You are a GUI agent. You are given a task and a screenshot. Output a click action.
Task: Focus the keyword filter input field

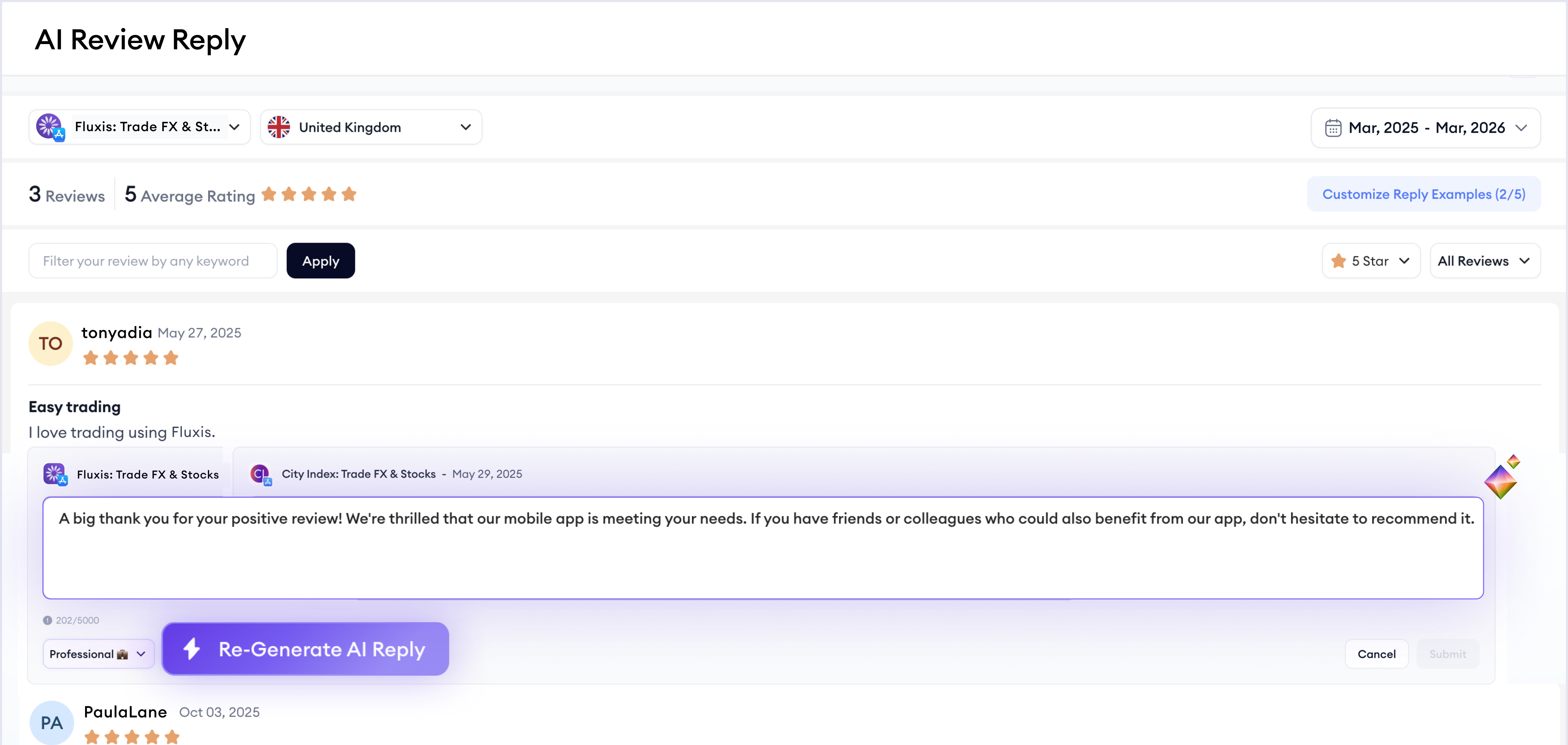pyautogui.click(x=153, y=261)
